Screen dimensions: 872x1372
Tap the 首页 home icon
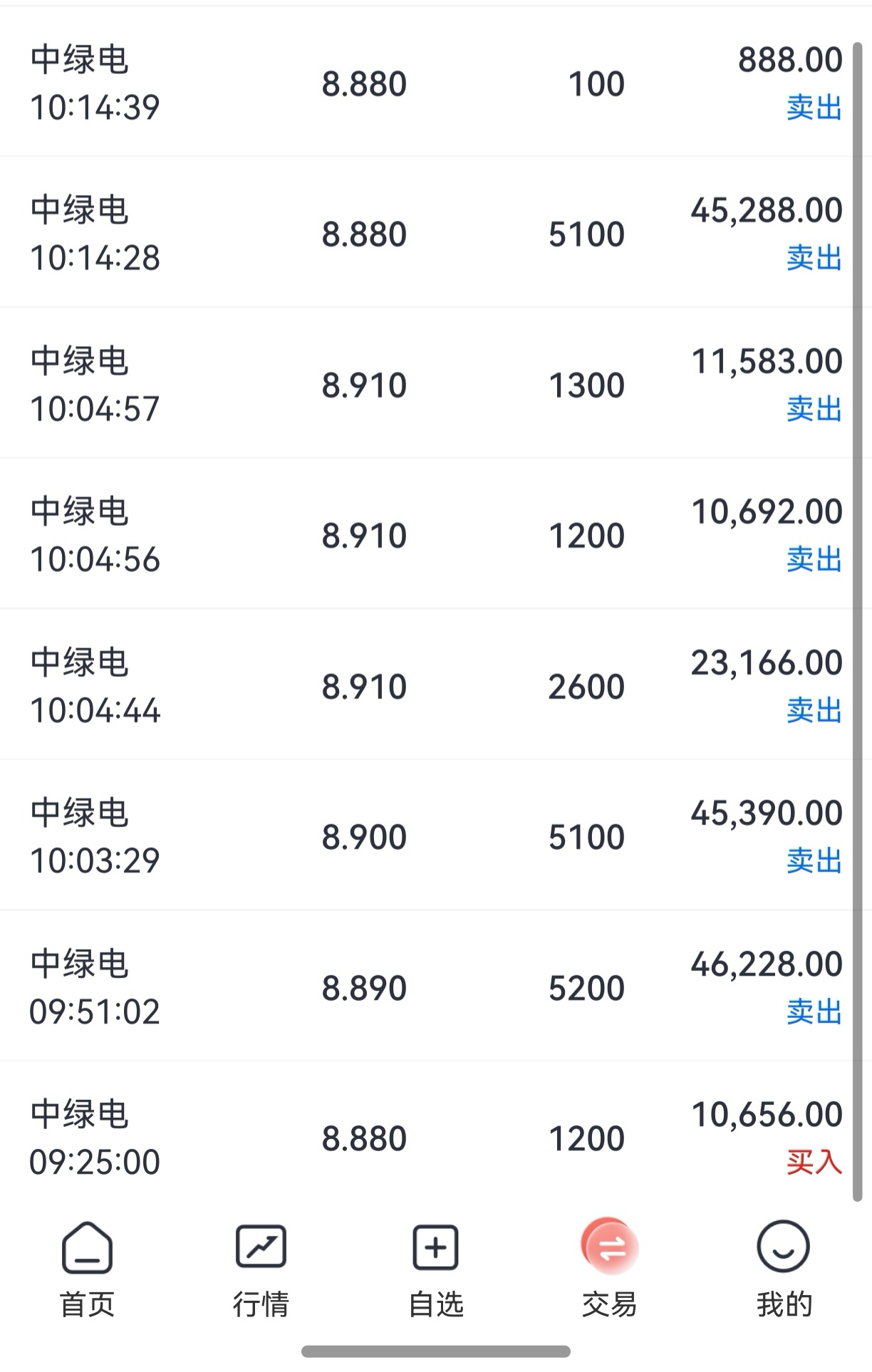pyautogui.click(x=87, y=1247)
